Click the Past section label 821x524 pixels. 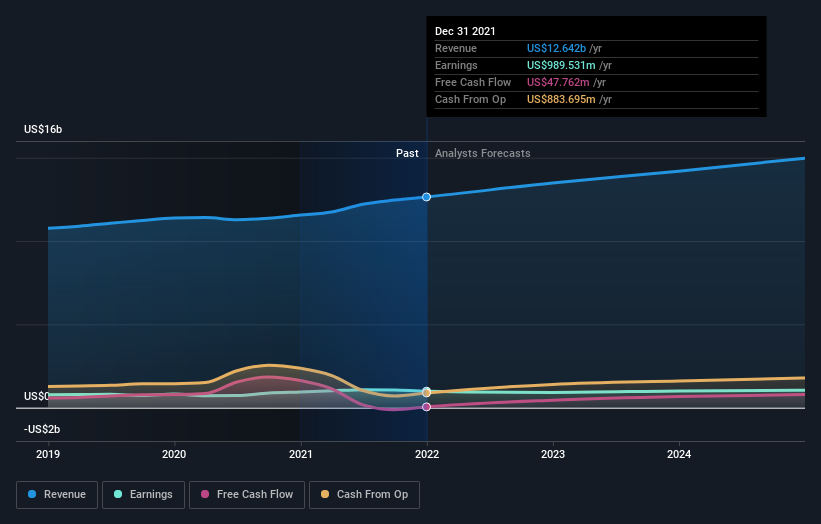[x=407, y=153]
